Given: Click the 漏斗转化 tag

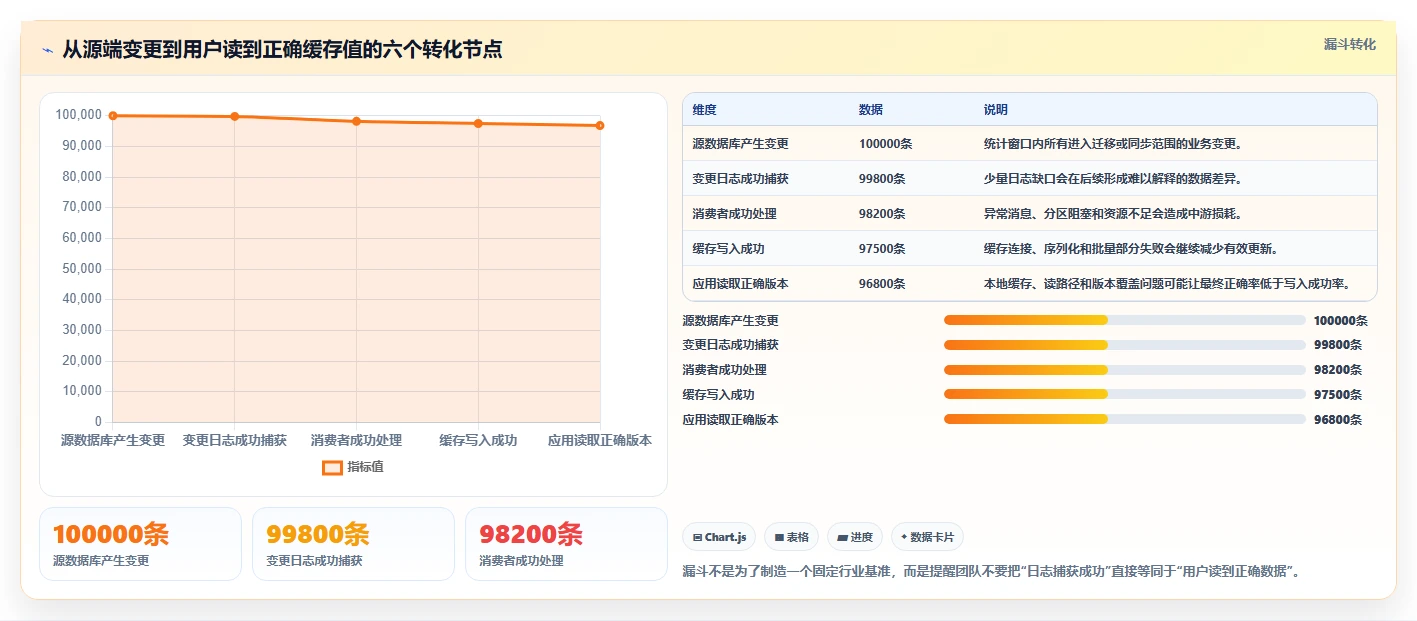Looking at the screenshot, I should 1349,44.
